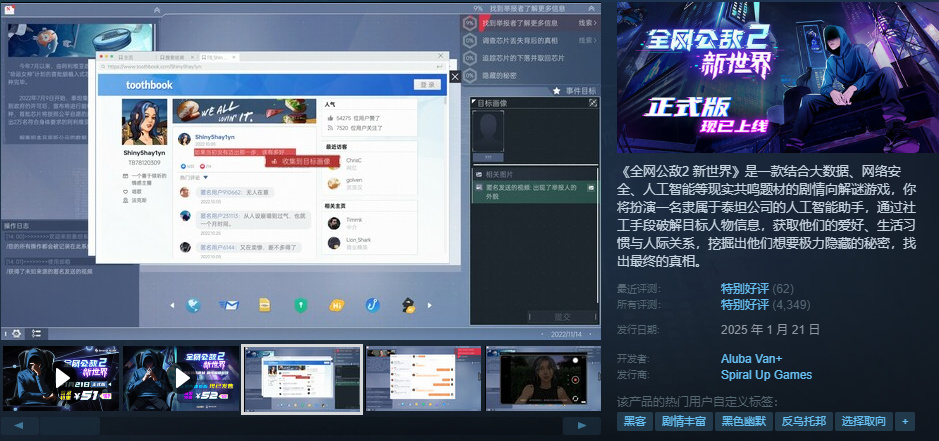The image size is (939, 441).
Task: Click the go arrow in toothbook address bar
Action: (x=440, y=67)
